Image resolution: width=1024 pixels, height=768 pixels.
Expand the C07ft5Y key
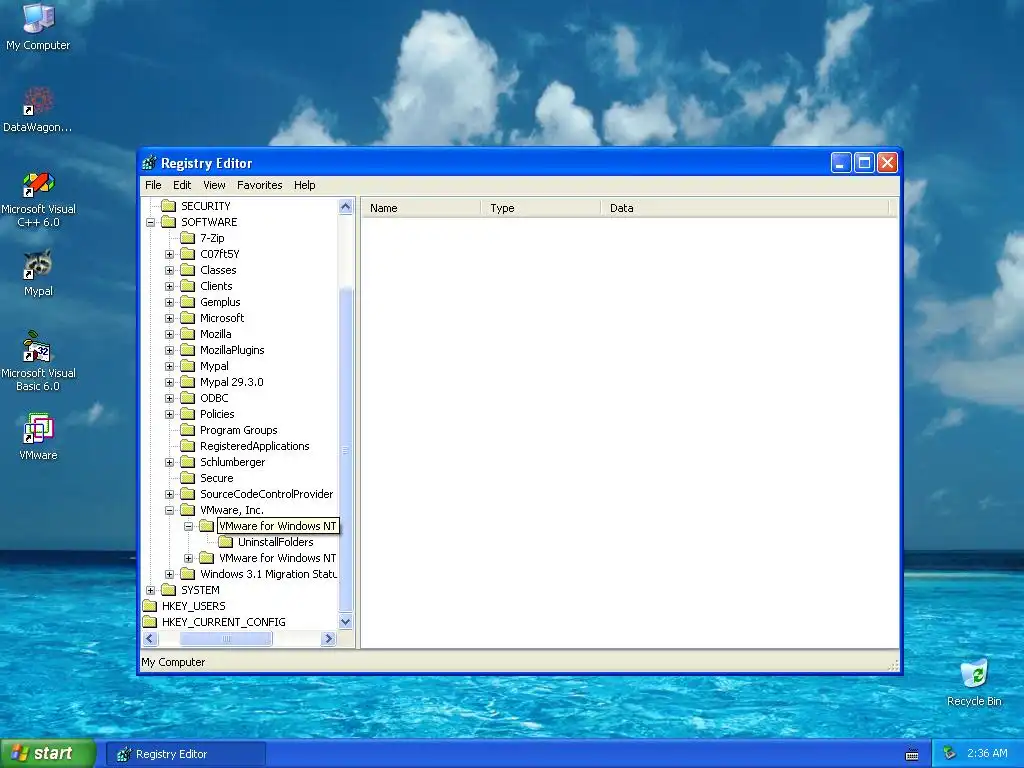click(170, 254)
